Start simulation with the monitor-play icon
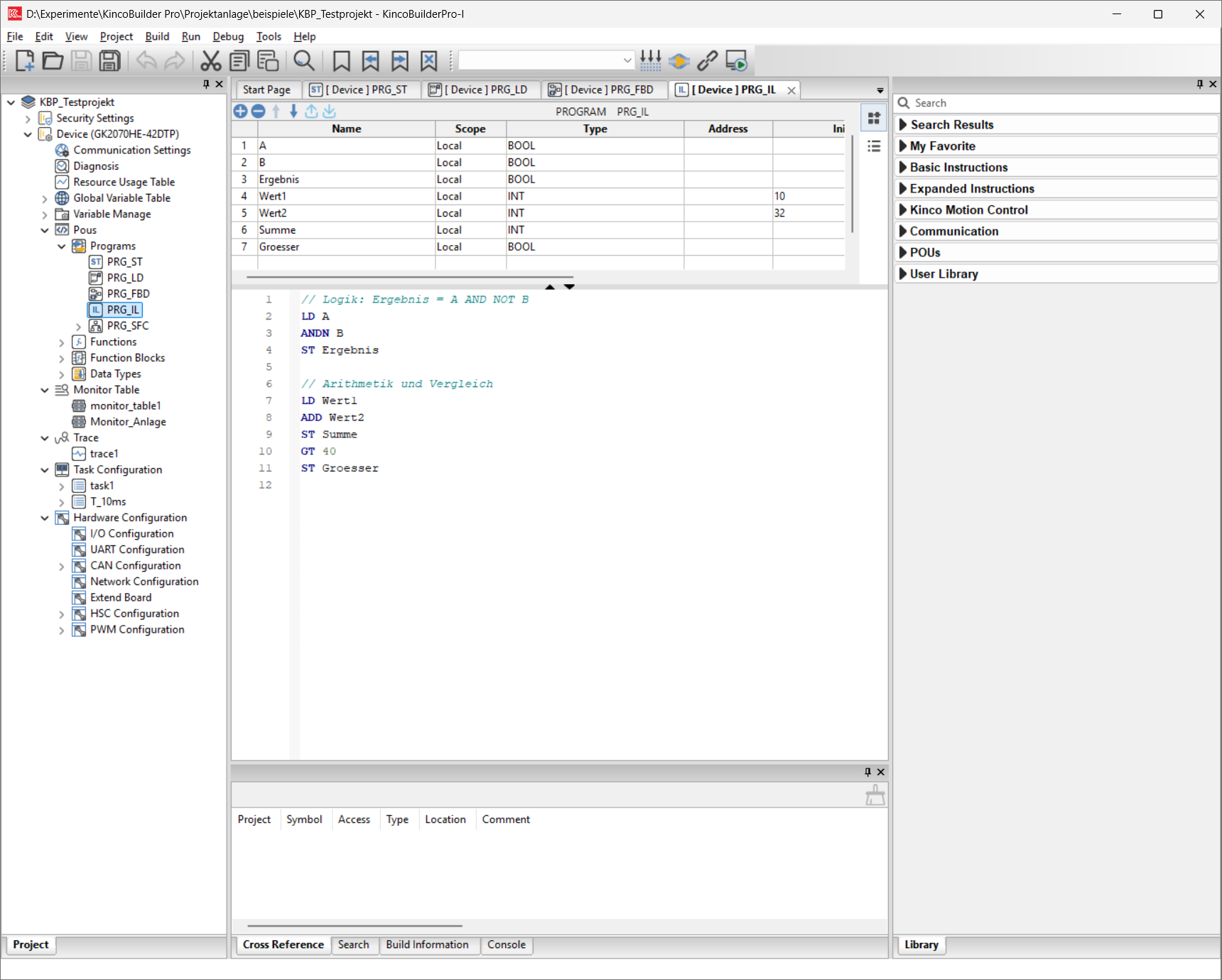1222x980 pixels. click(736, 61)
